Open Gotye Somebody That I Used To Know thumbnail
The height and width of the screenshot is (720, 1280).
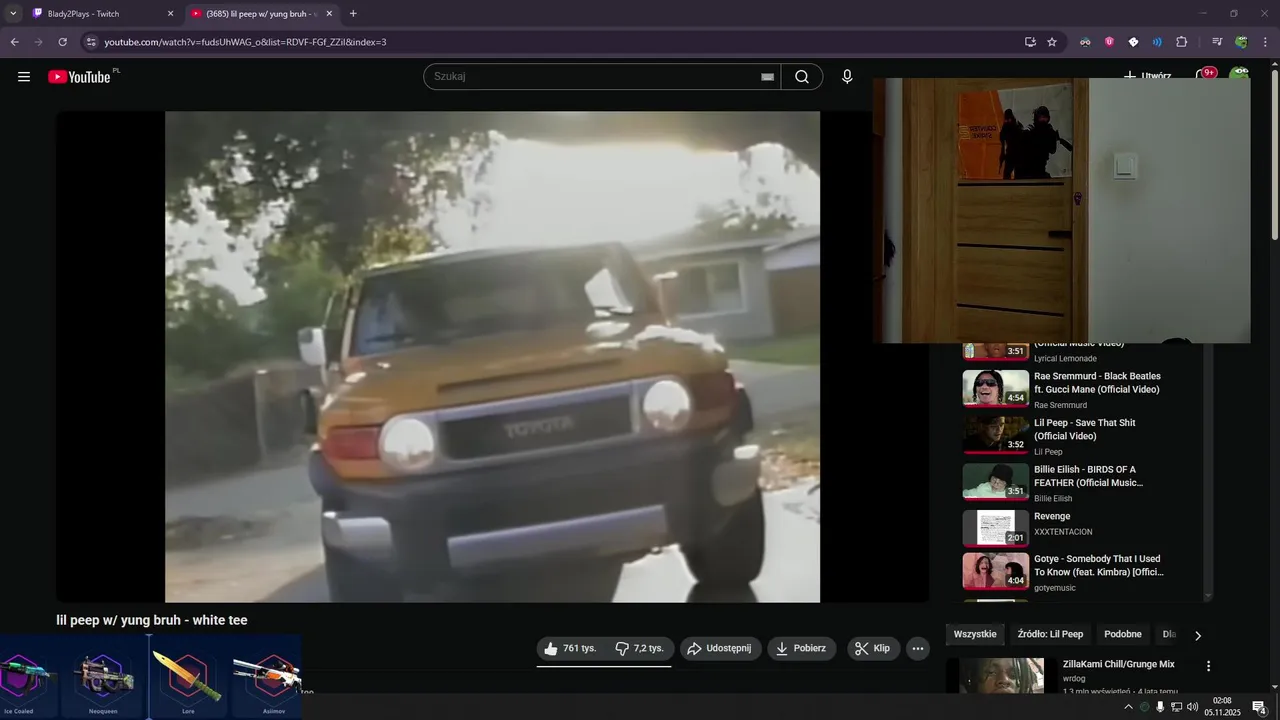coord(996,571)
